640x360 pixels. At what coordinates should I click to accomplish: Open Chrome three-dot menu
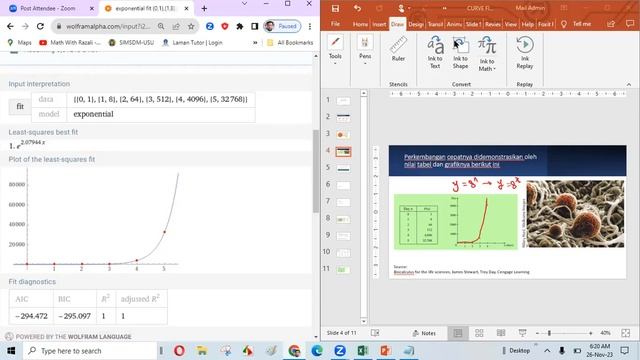point(310,26)
